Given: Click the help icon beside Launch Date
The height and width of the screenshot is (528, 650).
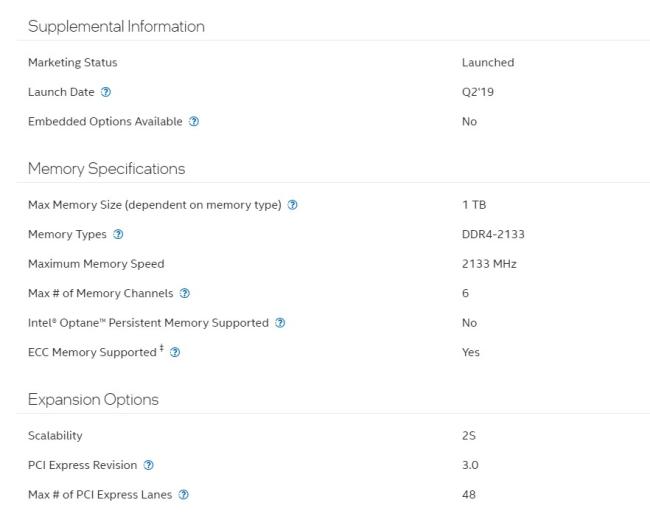Looking at the screenshot, I should click(106, 92).
